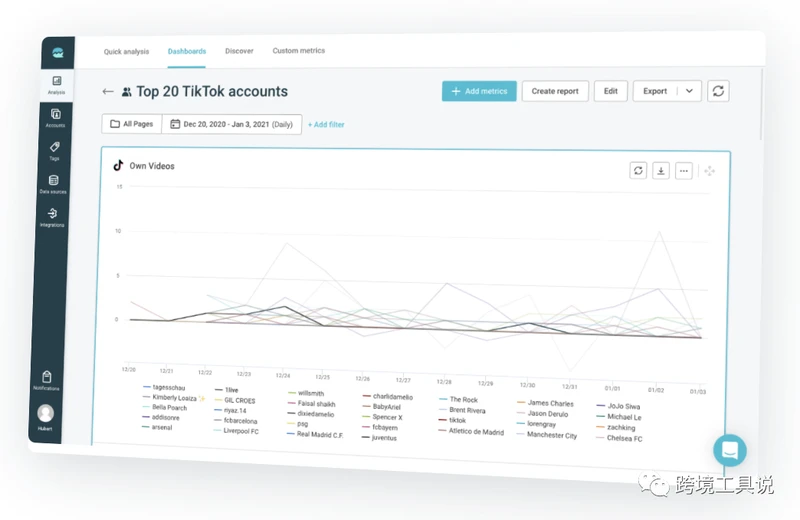
Task: Toggle charlidamelio series in legend
Action: (388, 397)
